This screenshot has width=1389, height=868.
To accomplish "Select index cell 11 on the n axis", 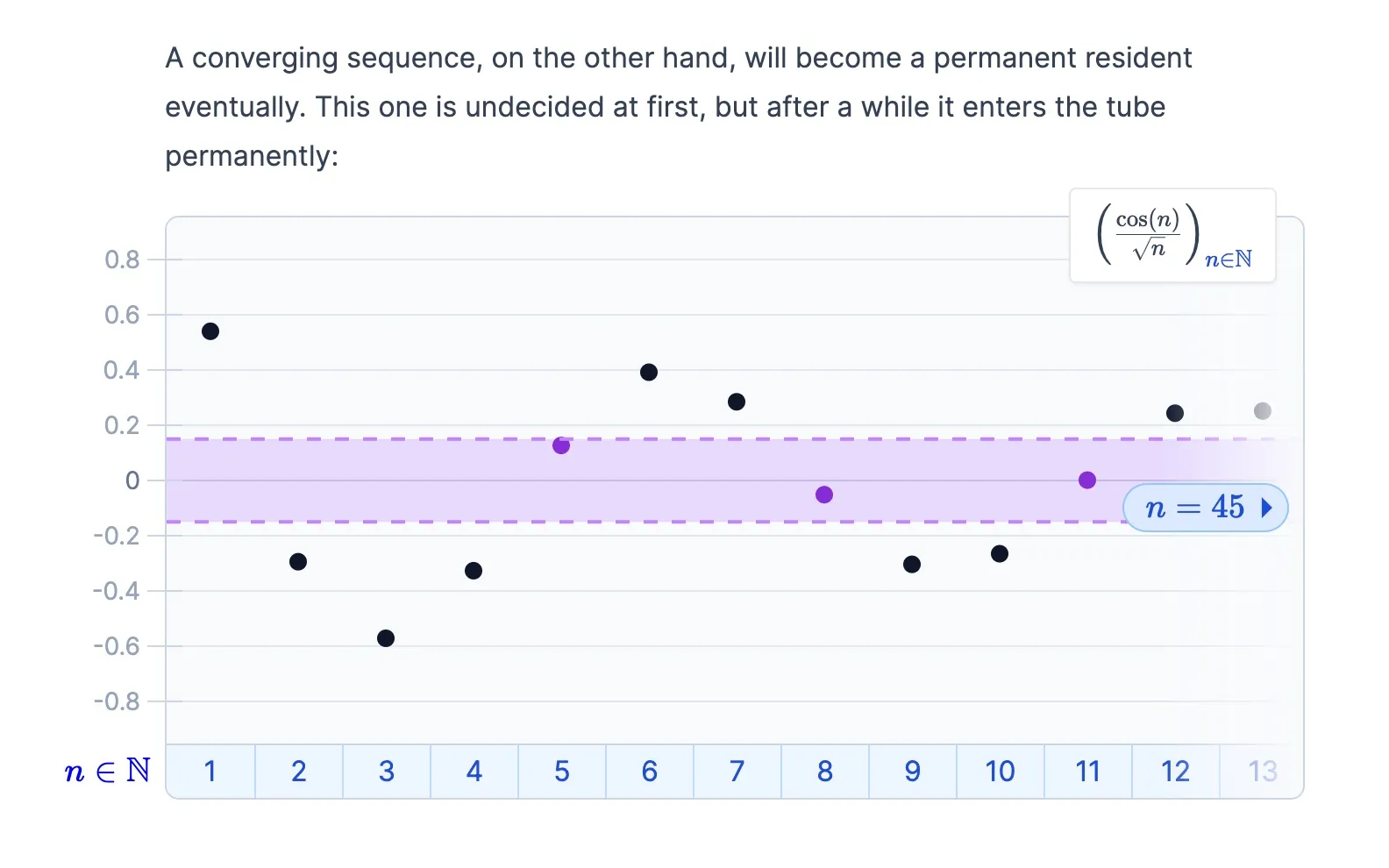I will [1088, 772].
